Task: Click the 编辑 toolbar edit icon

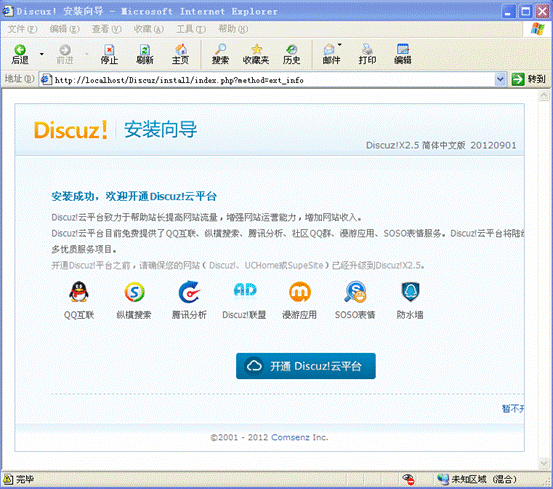Action: 403,55
